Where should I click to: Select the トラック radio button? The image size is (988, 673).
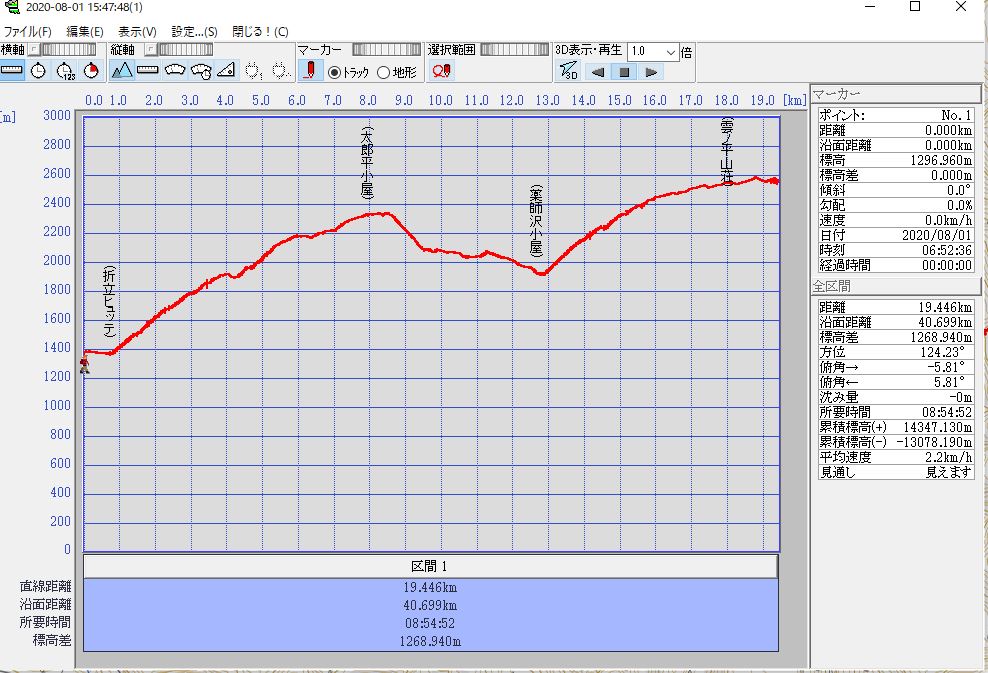coord(334,72)
